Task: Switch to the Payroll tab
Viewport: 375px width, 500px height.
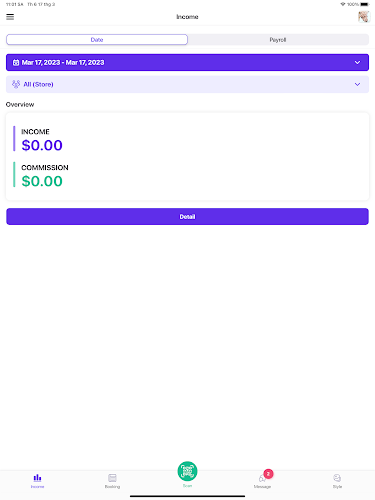Action: (278, 40)
